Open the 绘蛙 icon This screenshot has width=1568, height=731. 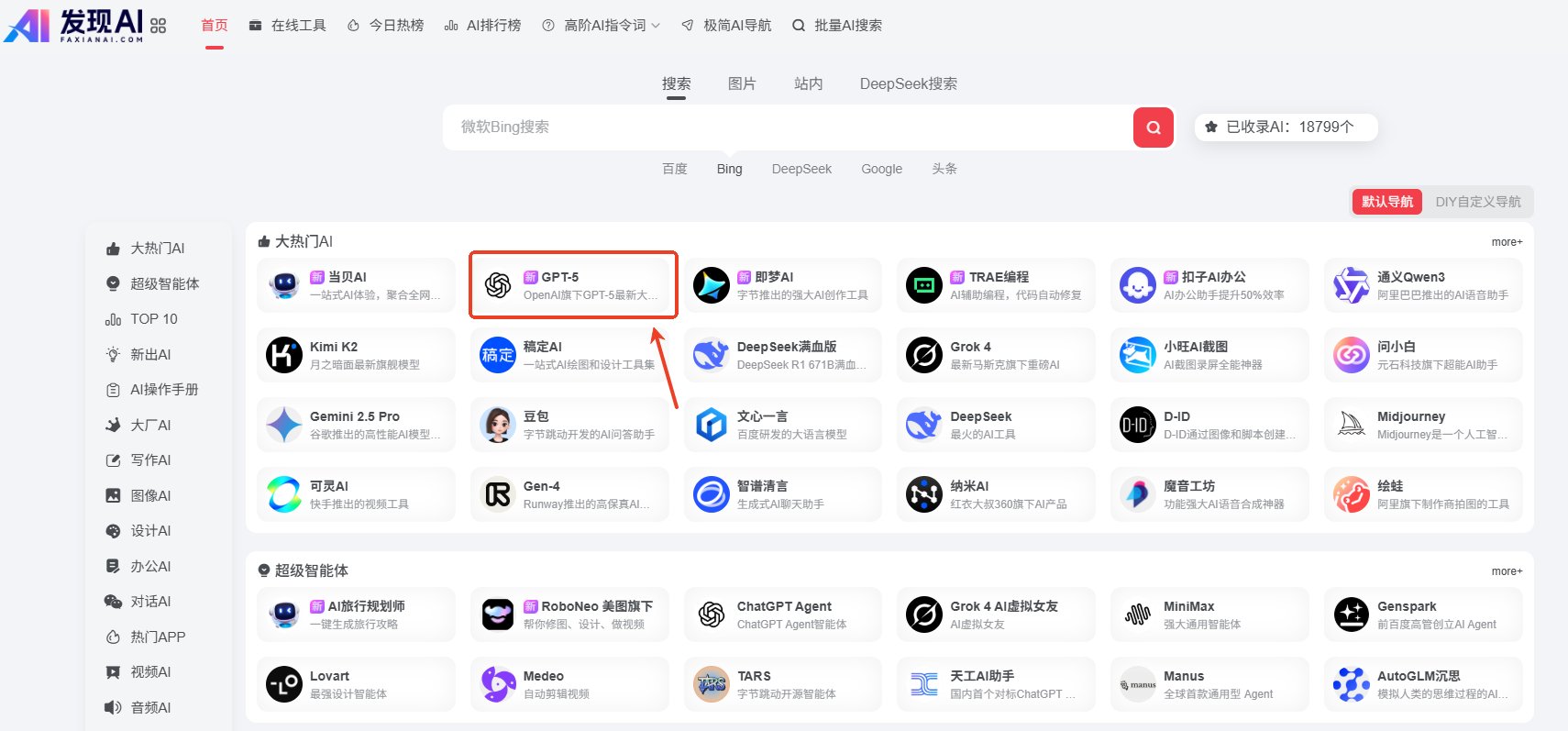pos(1352,494)
